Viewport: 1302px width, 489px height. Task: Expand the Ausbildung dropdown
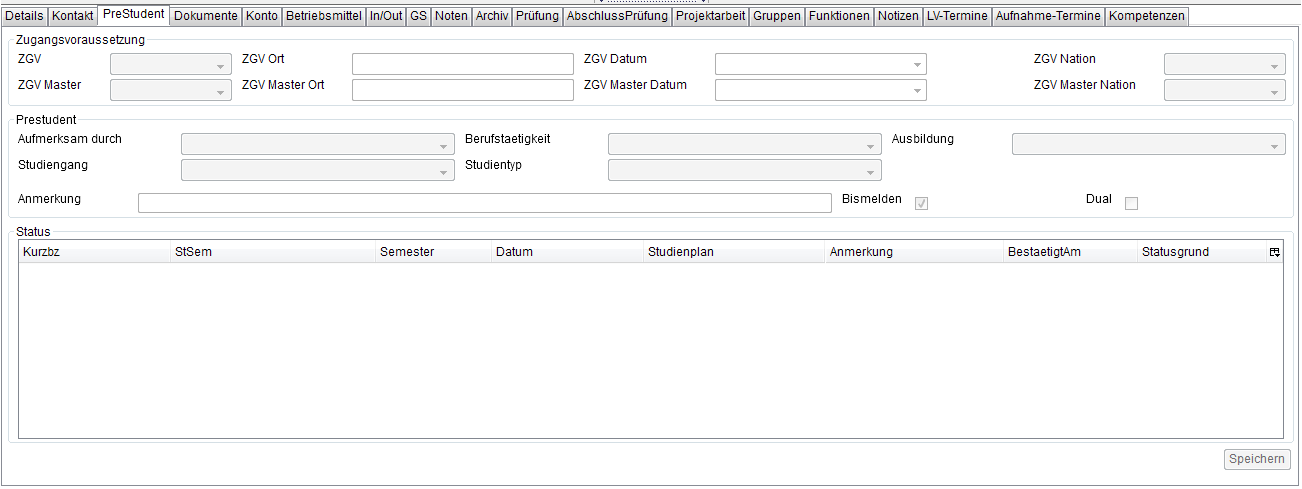pos(1148,145)
